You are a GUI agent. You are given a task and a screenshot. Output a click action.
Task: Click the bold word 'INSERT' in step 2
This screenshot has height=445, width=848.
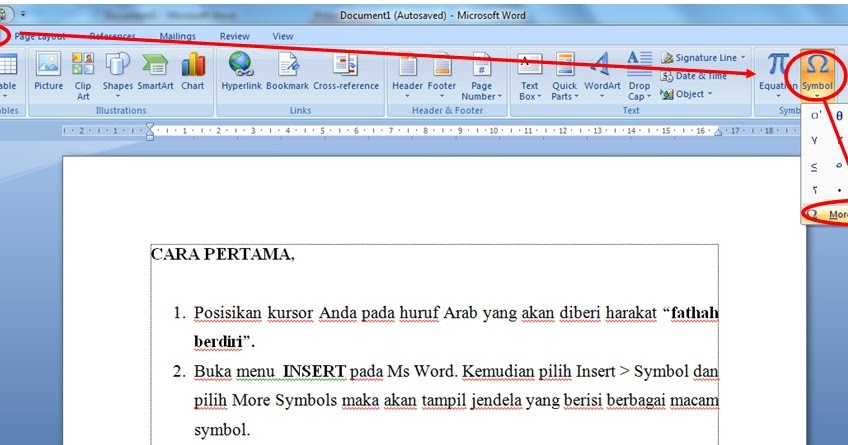(314, 371)
